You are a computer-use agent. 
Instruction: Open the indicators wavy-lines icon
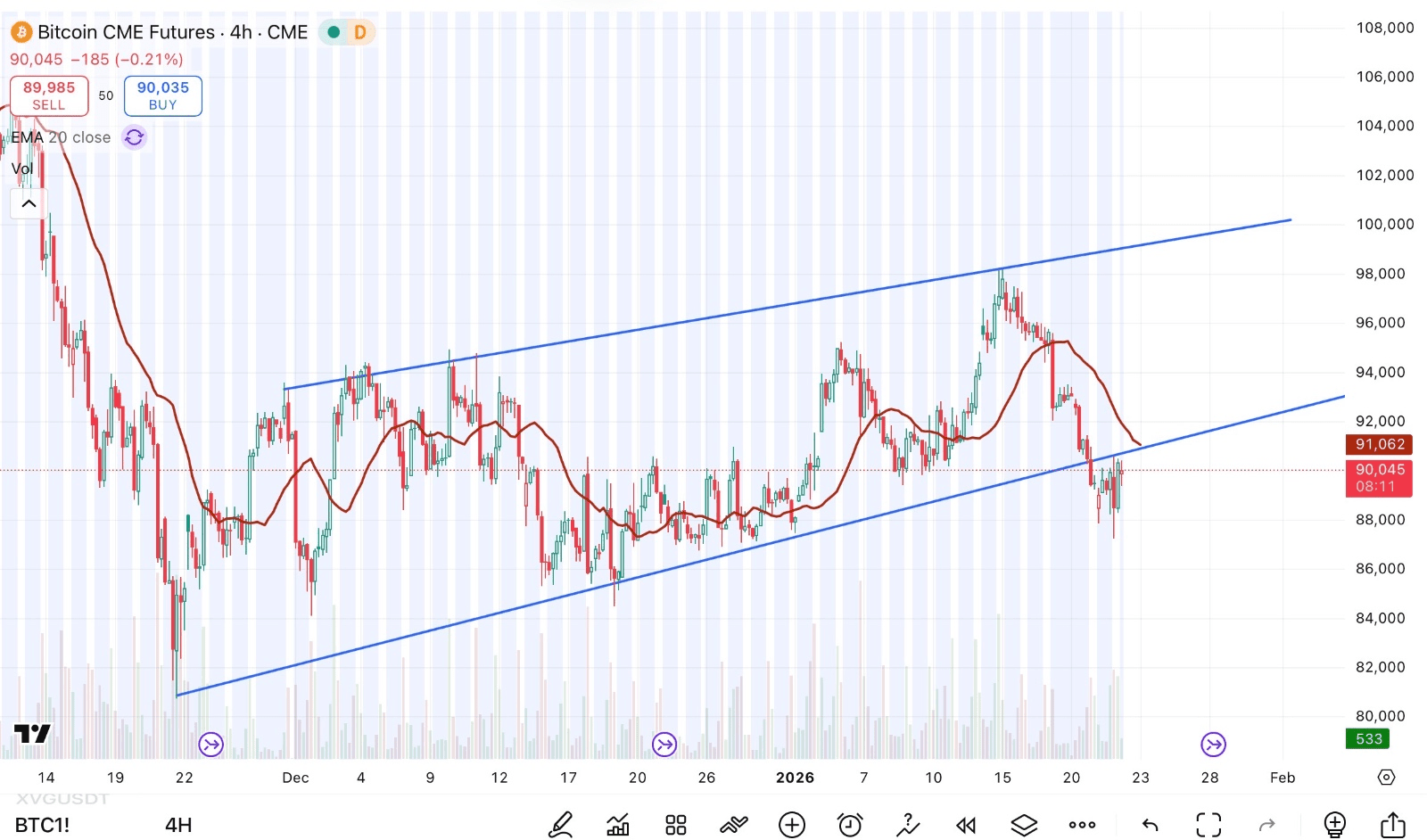[x=734, y=825]
